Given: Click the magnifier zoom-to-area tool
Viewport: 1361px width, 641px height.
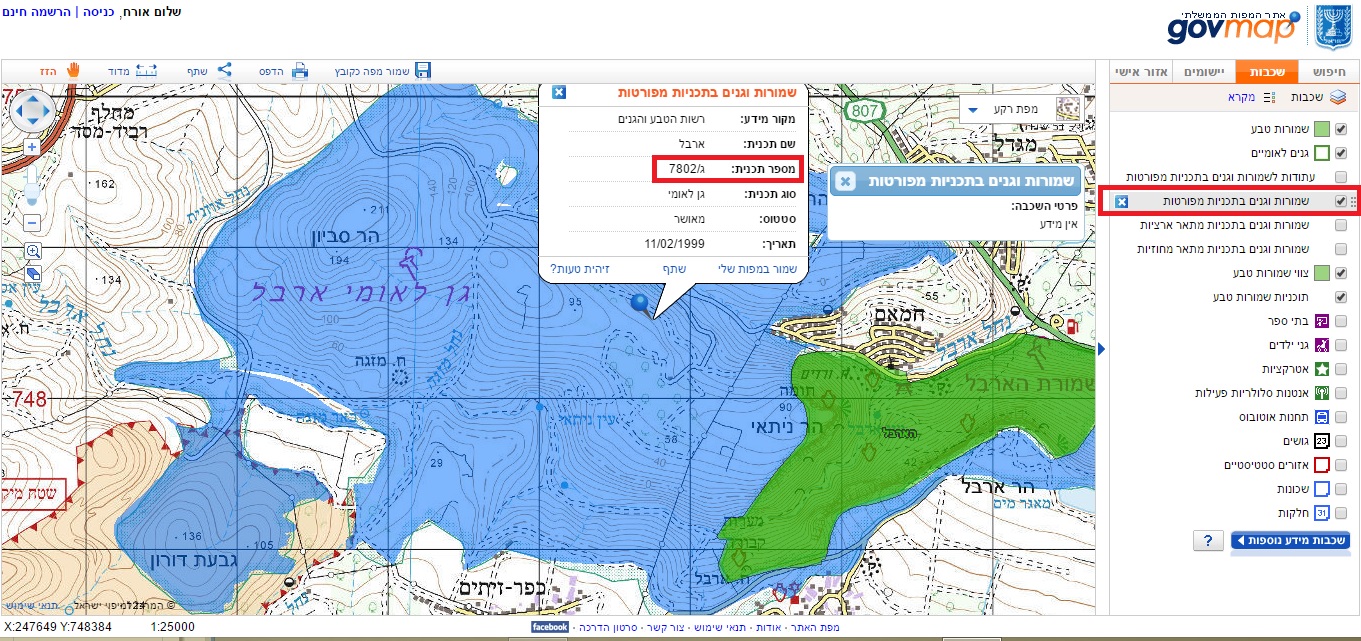Looking at the screenshot, I should click(x=32, y=251).
